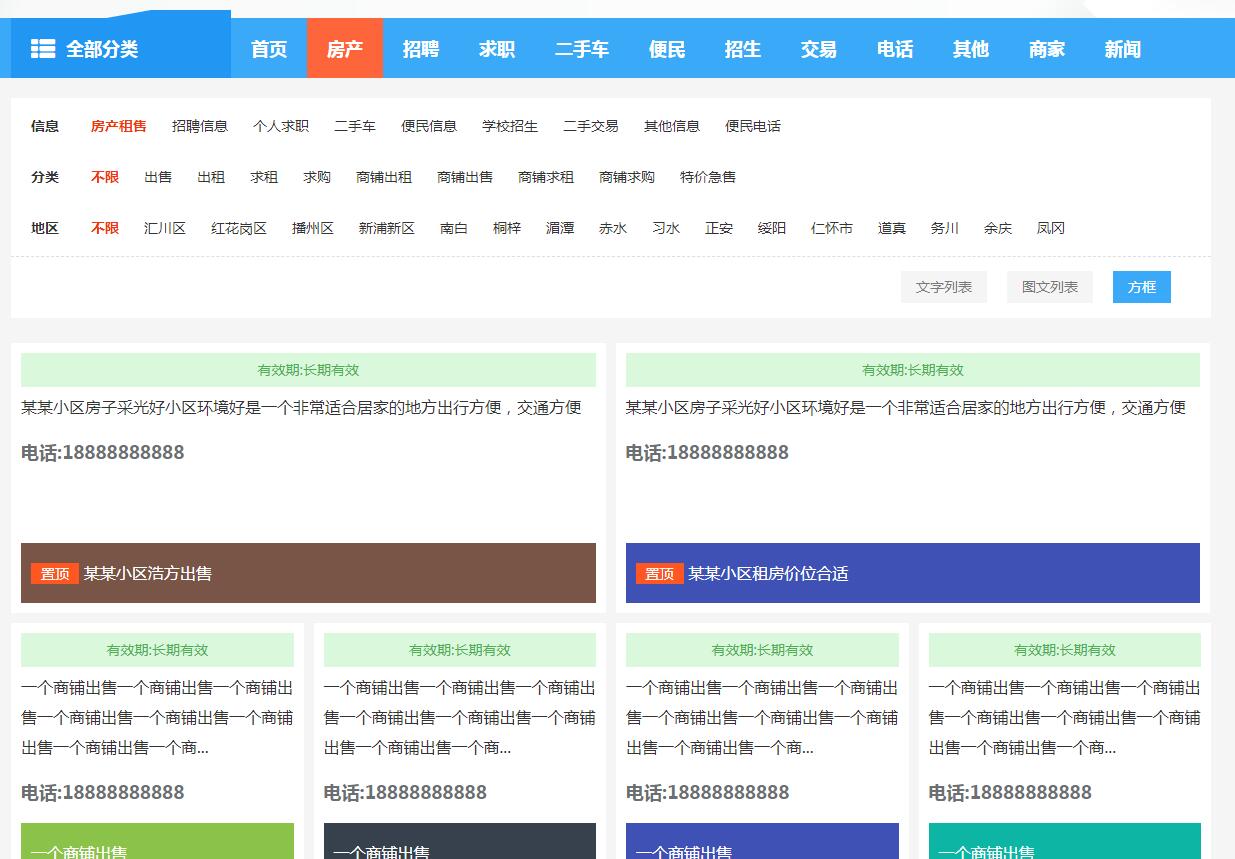Choose 商铺出售 category filter
Screen dimensions: 1235x859
465,177
